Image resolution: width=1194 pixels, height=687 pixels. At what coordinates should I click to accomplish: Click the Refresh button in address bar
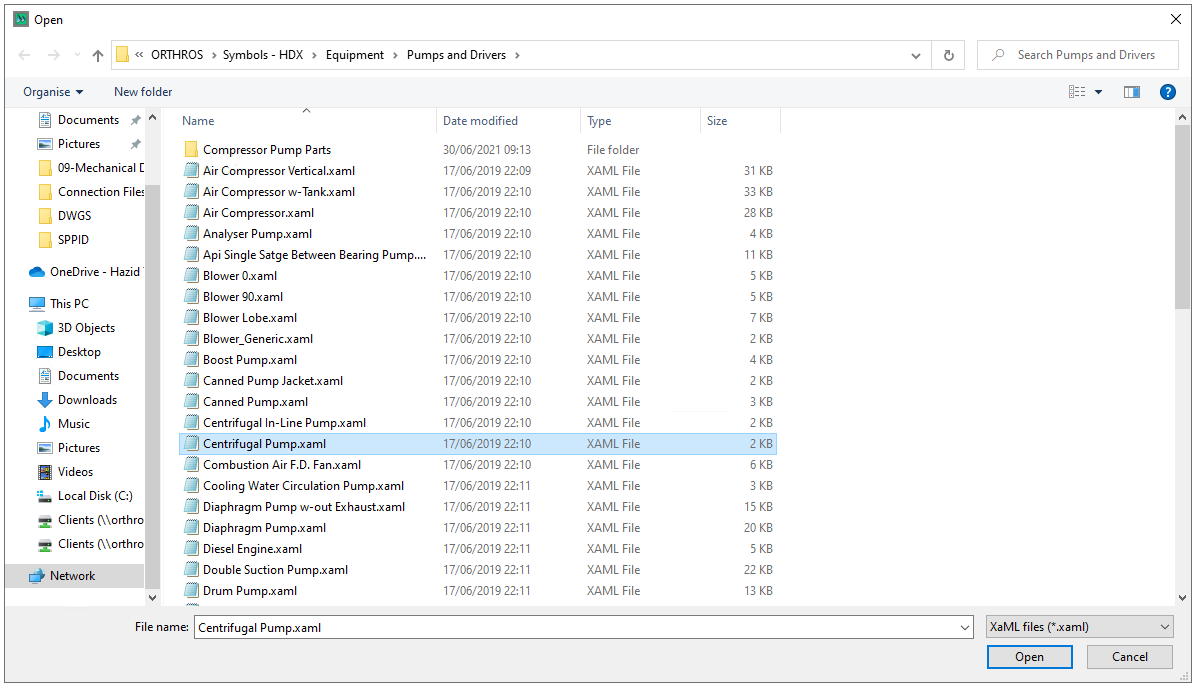click(948, 56)
